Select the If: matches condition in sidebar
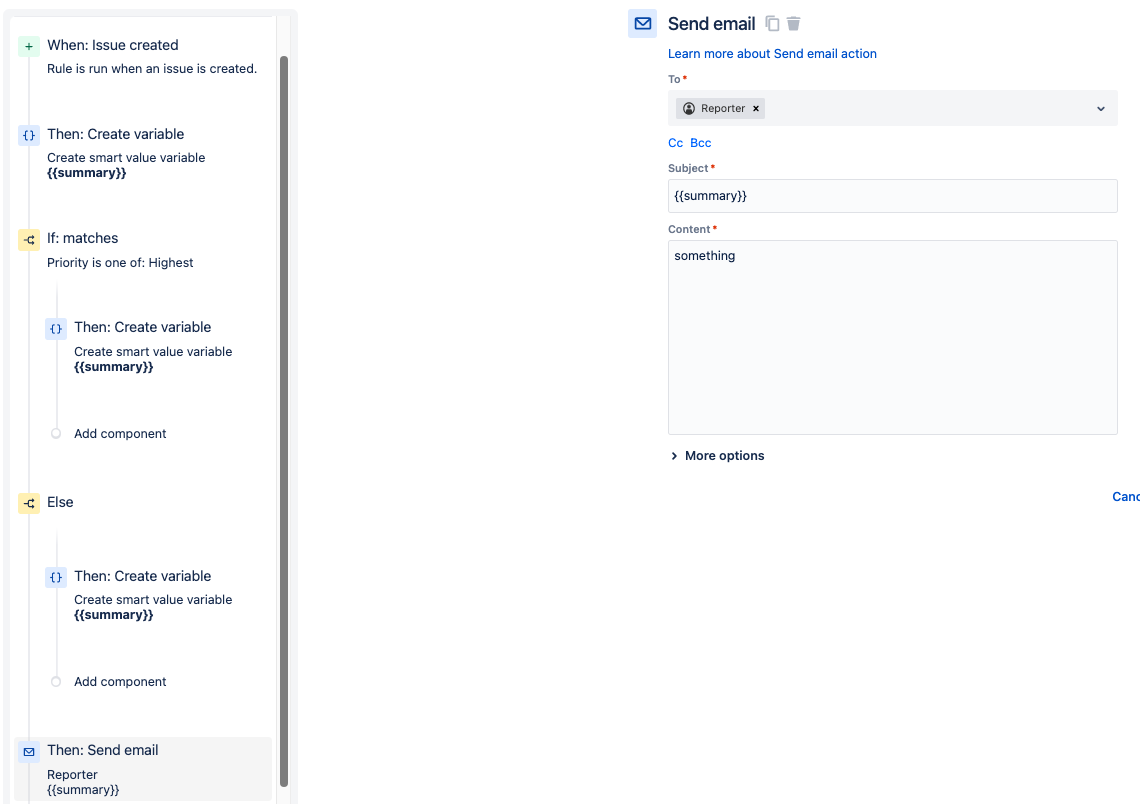 [83, 238]
